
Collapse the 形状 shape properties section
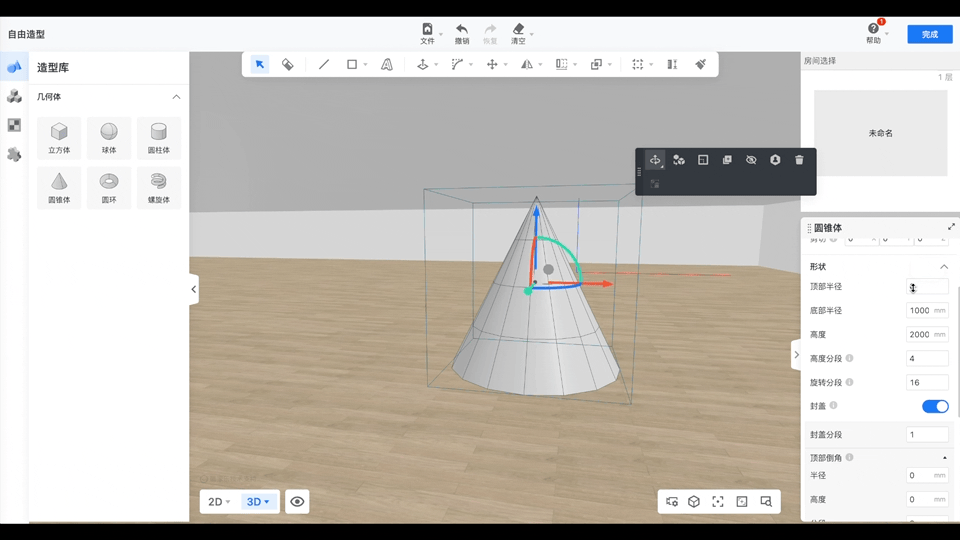coord(943,267)
